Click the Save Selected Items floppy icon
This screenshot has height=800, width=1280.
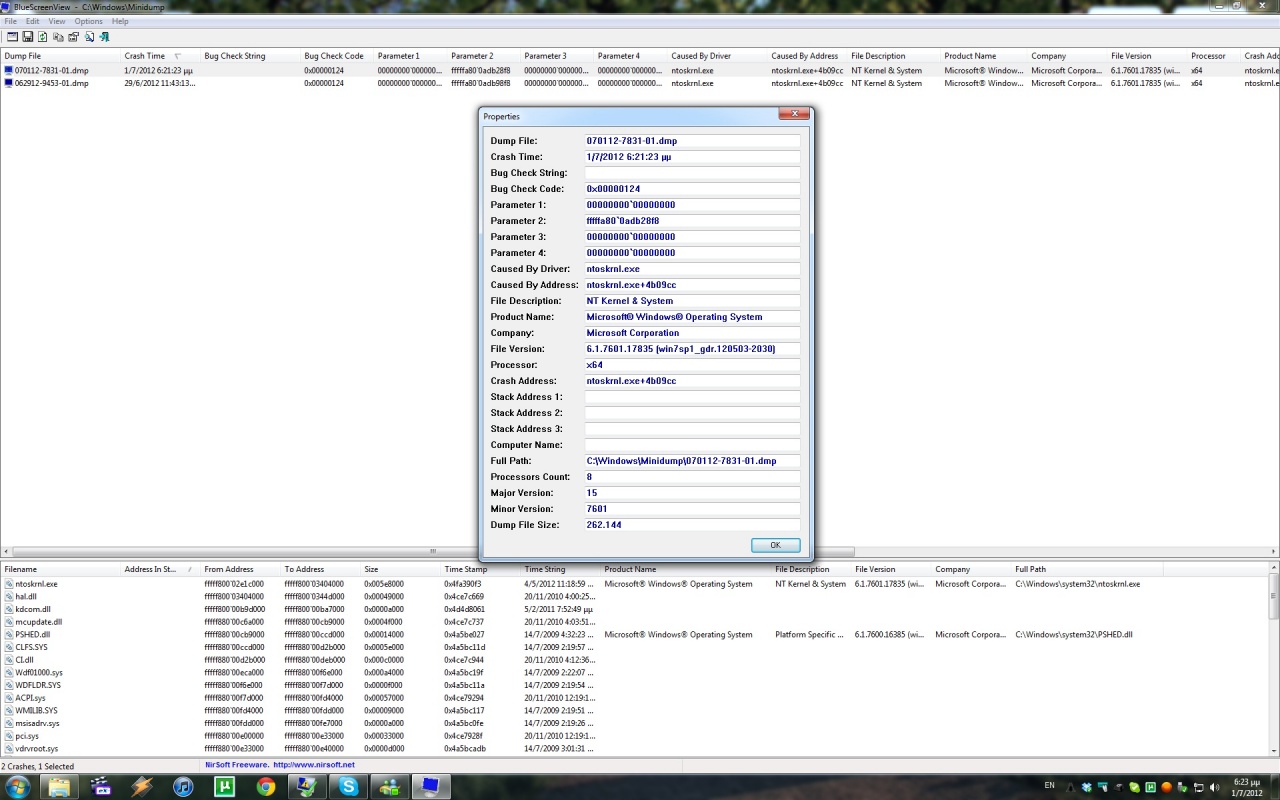[x=28, y=37]
